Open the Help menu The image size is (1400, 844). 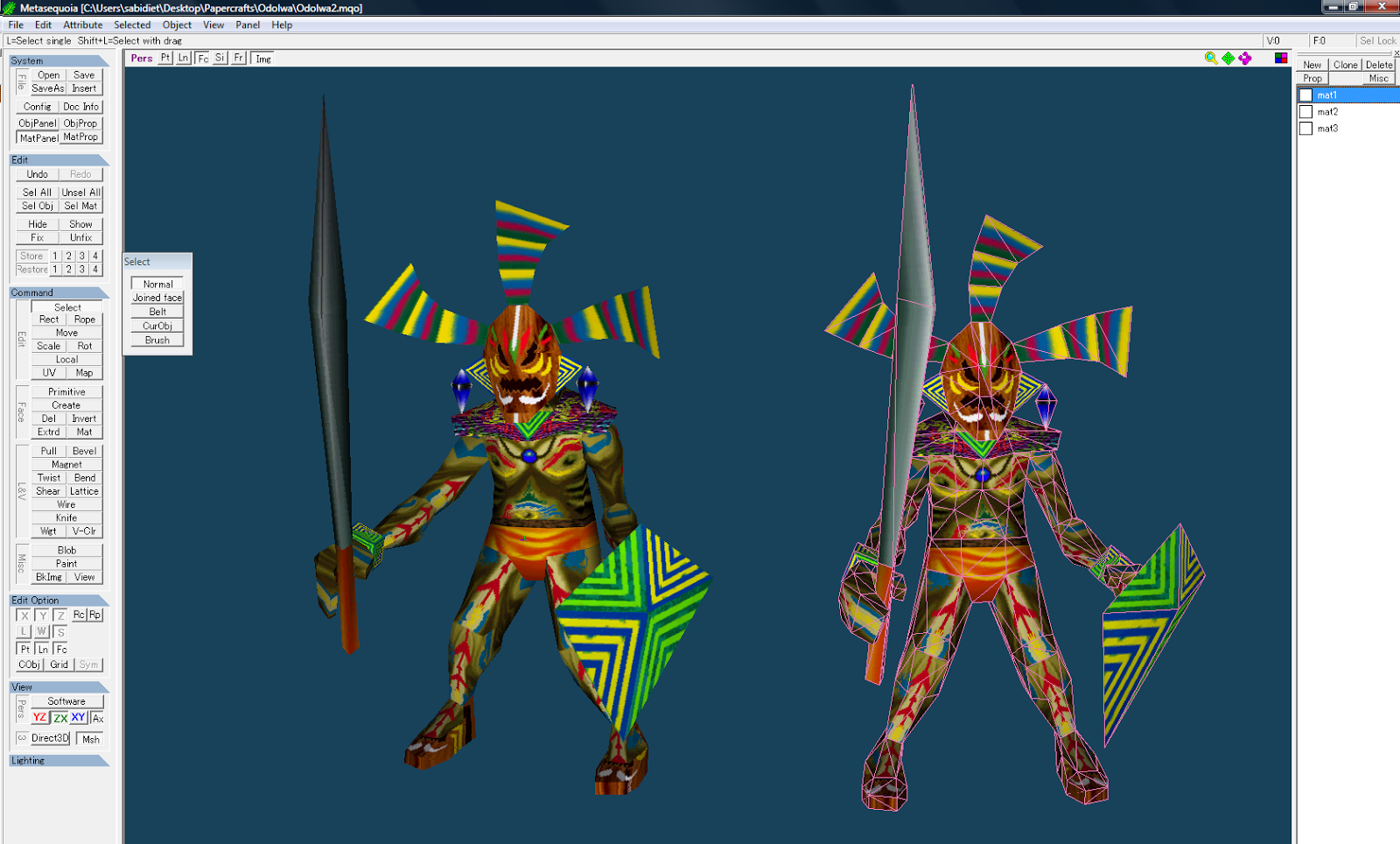tap(282, 25)
